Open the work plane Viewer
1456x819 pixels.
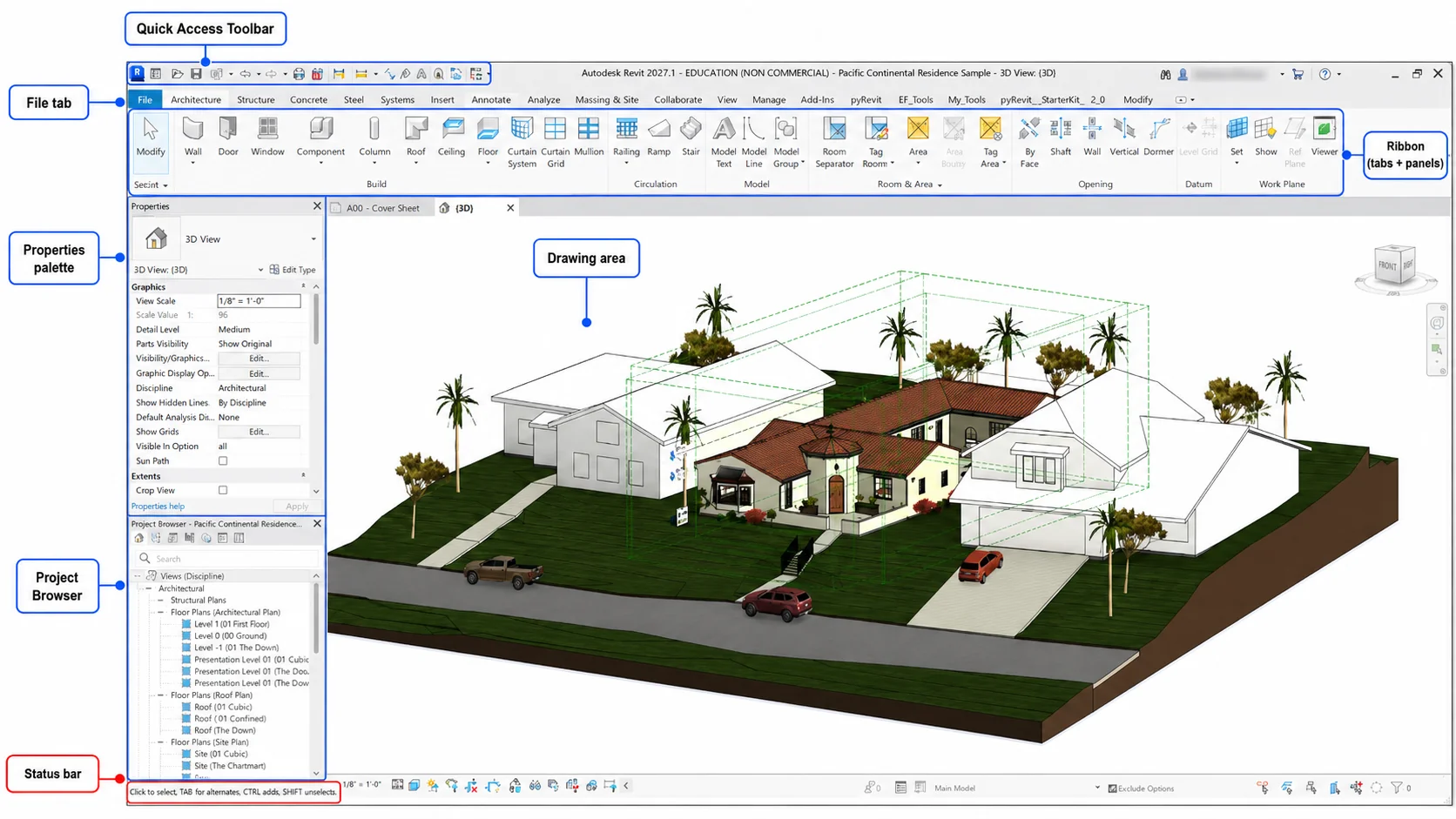(x=1325, y=138)
